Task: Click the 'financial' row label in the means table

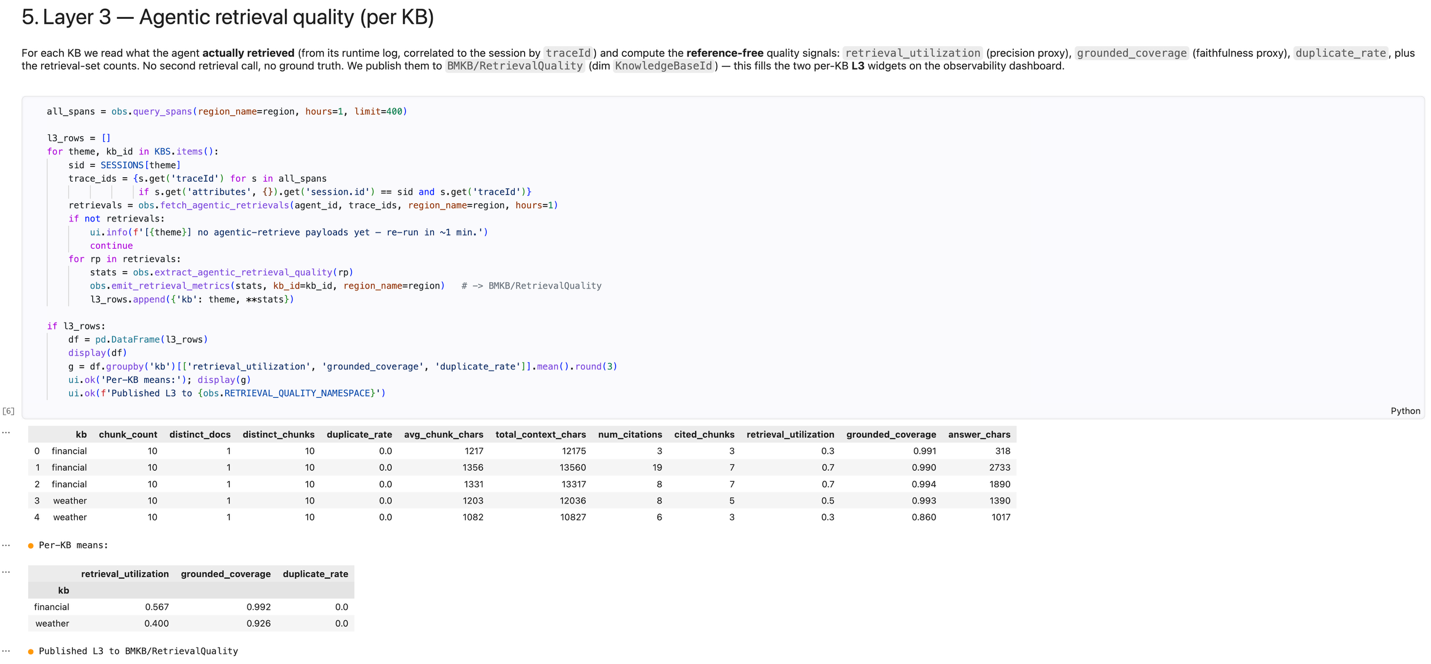Action: (x=51, y=607)
